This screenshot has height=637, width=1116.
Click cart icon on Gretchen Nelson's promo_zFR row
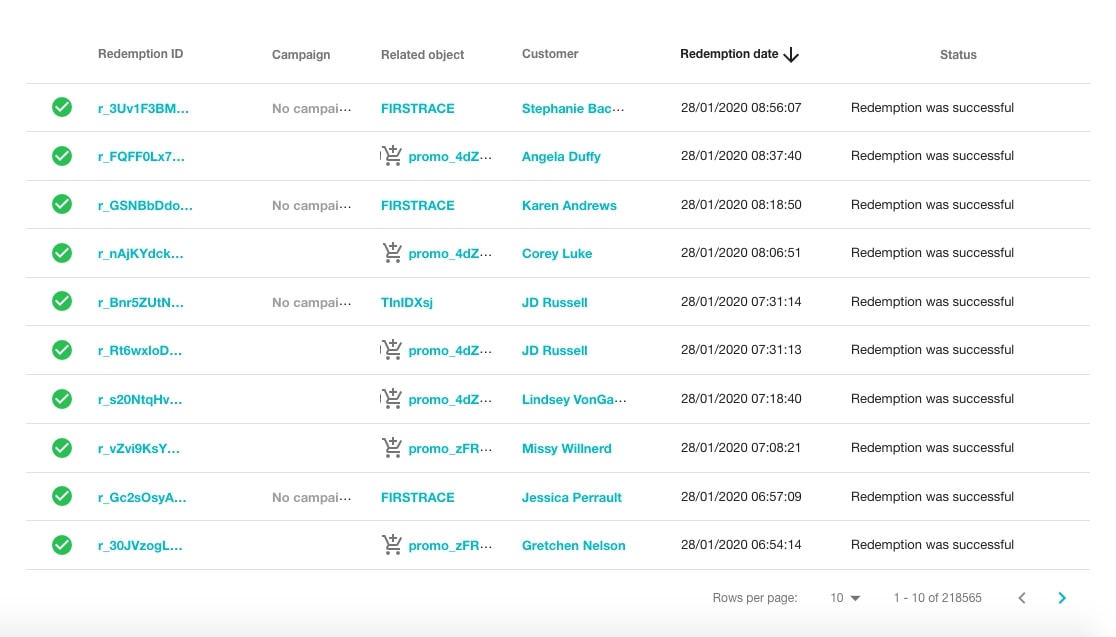391,544
